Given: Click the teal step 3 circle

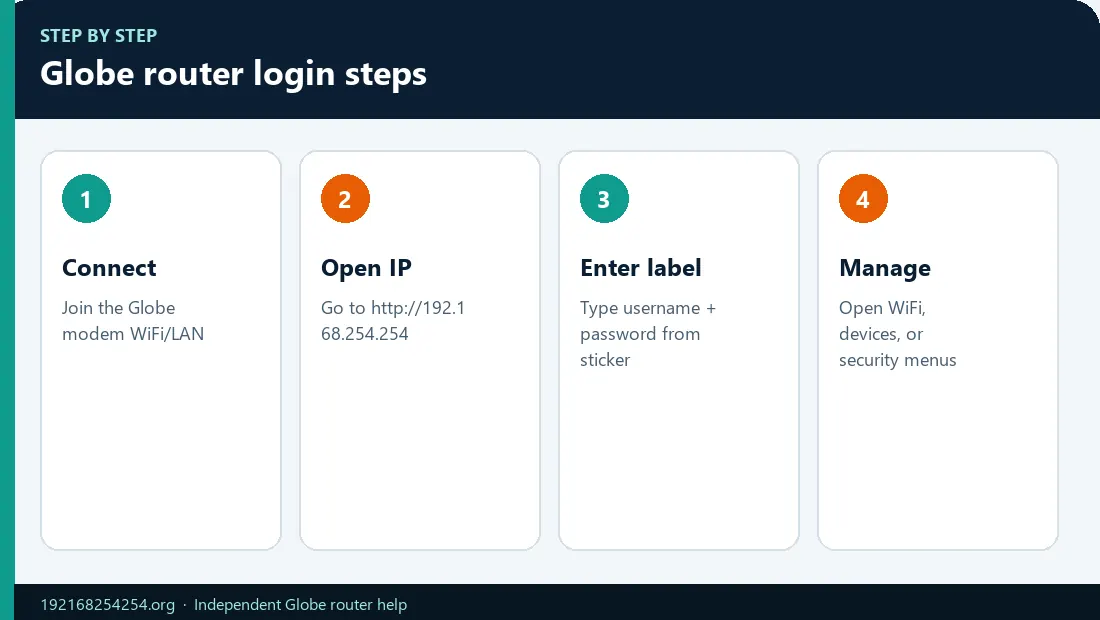Looking at the screenshot, I should tap(604, 198).
